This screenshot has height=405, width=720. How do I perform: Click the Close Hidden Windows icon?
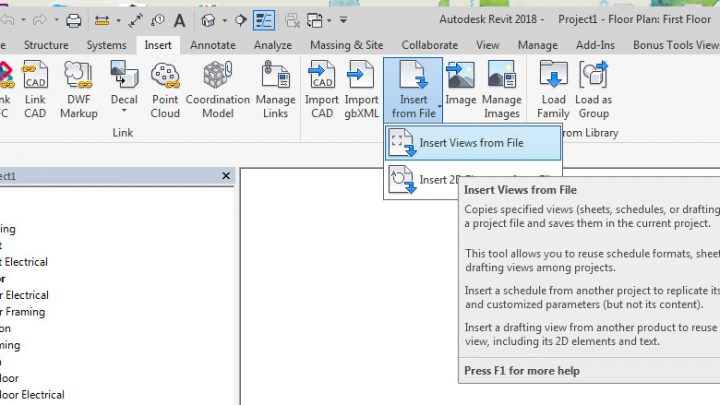pos(292,21)
